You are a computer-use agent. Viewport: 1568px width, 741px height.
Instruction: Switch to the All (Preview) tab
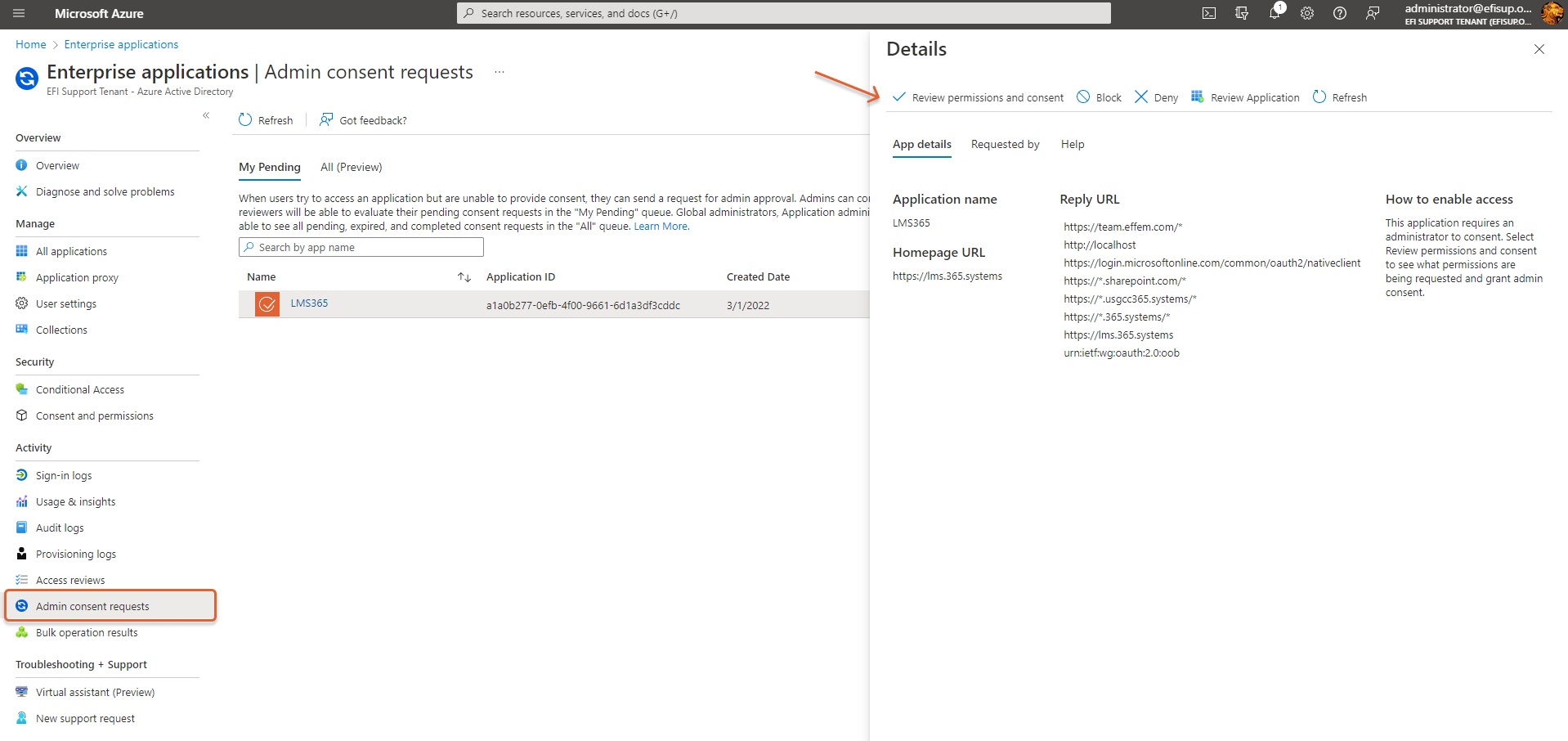pyautogui.click(x=351, y=167)
